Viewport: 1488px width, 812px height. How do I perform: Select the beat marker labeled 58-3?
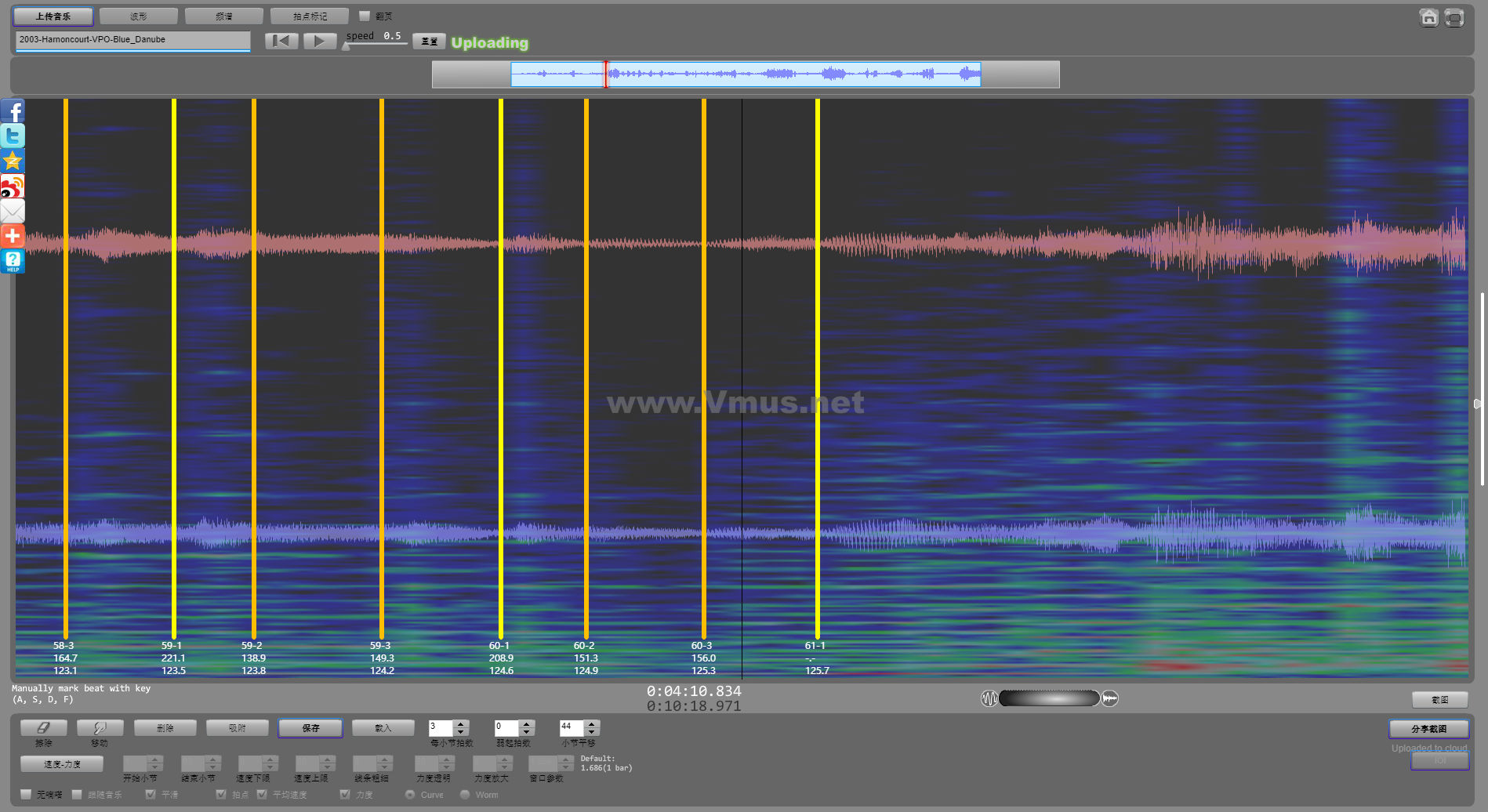click(x=66, y=368)
